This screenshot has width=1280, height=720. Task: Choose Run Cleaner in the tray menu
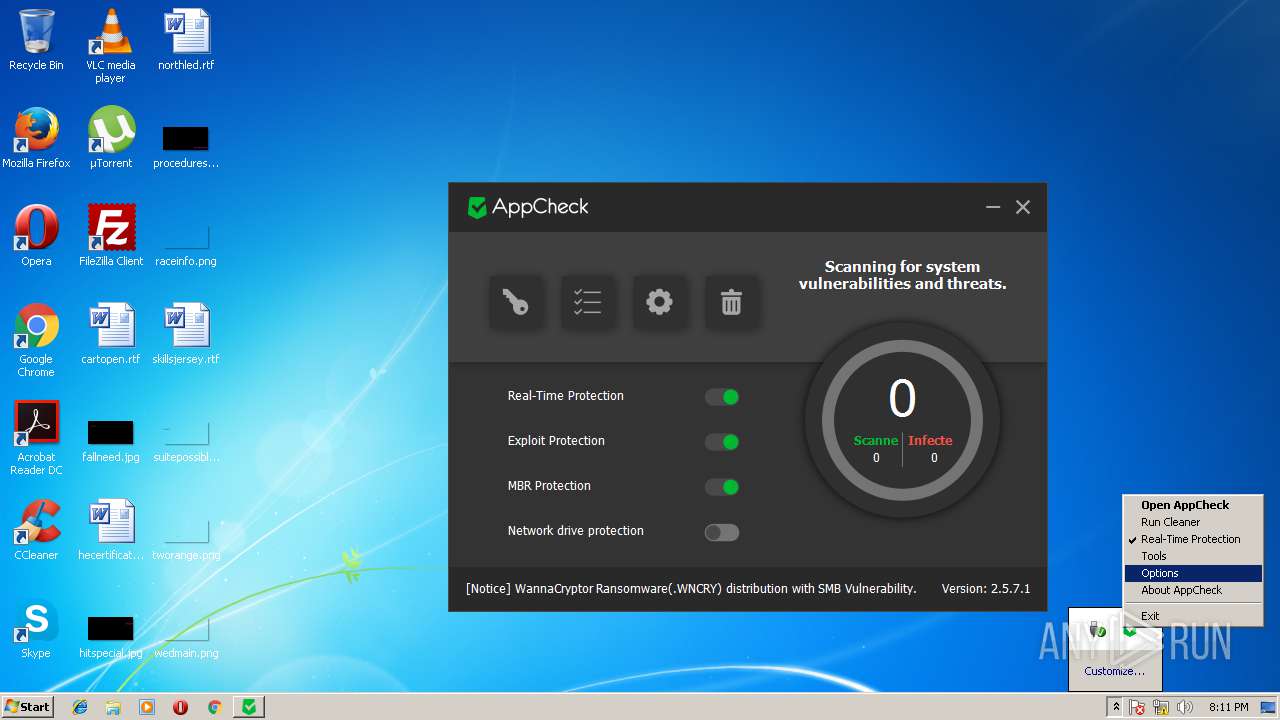[x=1193, y=522]
